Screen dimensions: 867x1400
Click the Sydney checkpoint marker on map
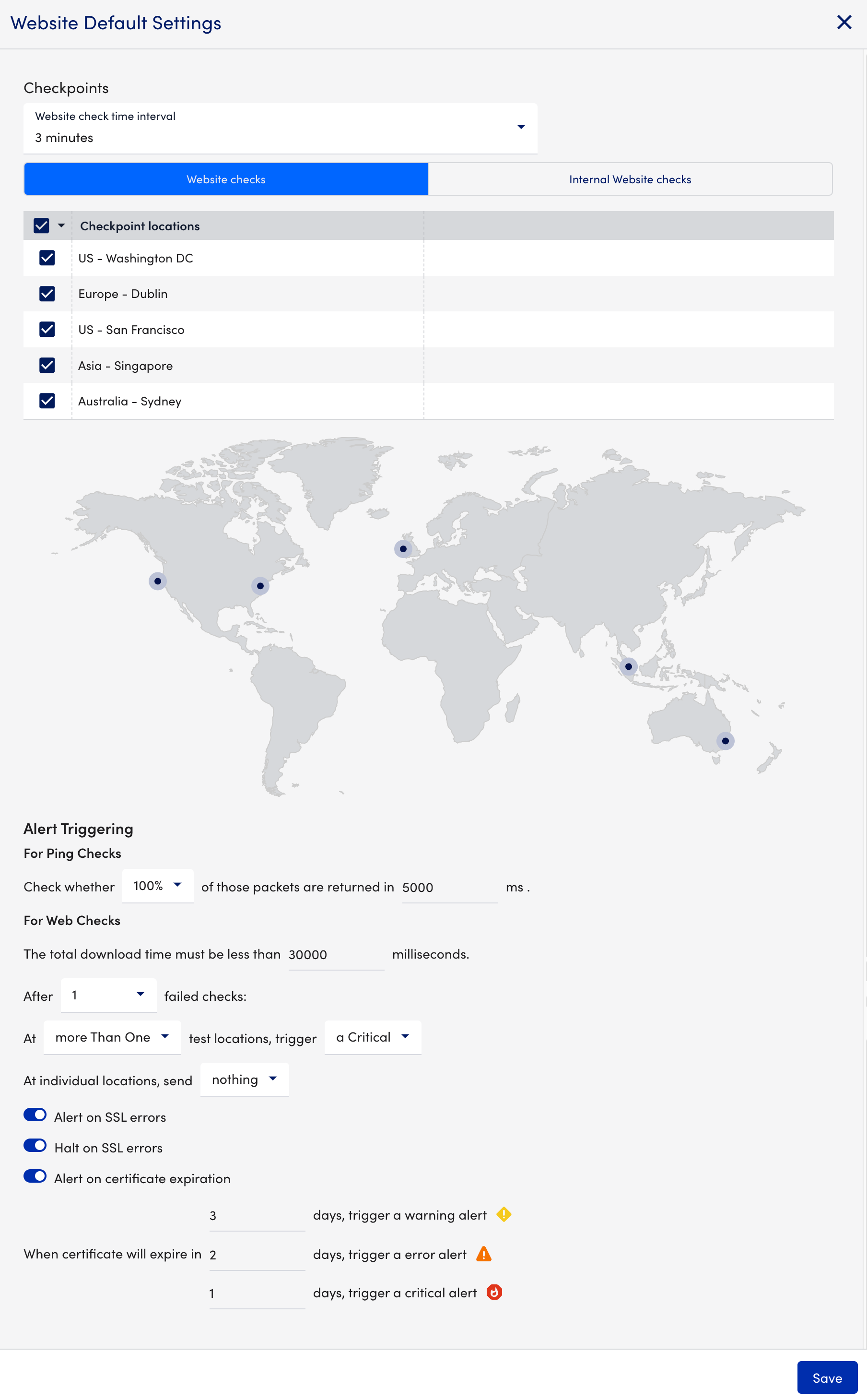pyautogui.click(x=726, y=741)
